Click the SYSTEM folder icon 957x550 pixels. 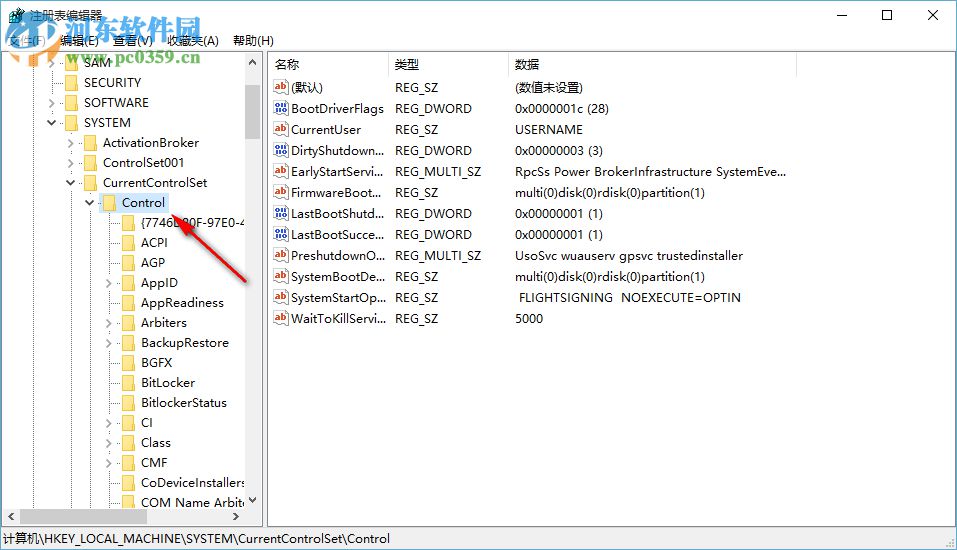tap(71, 123)
